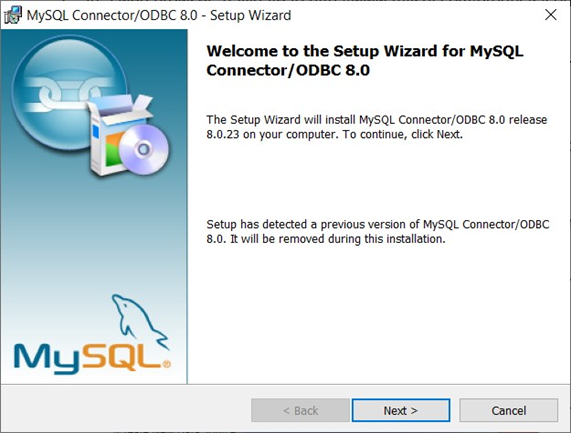Click the greyed-out < Back button

click(x=300, y=410)
